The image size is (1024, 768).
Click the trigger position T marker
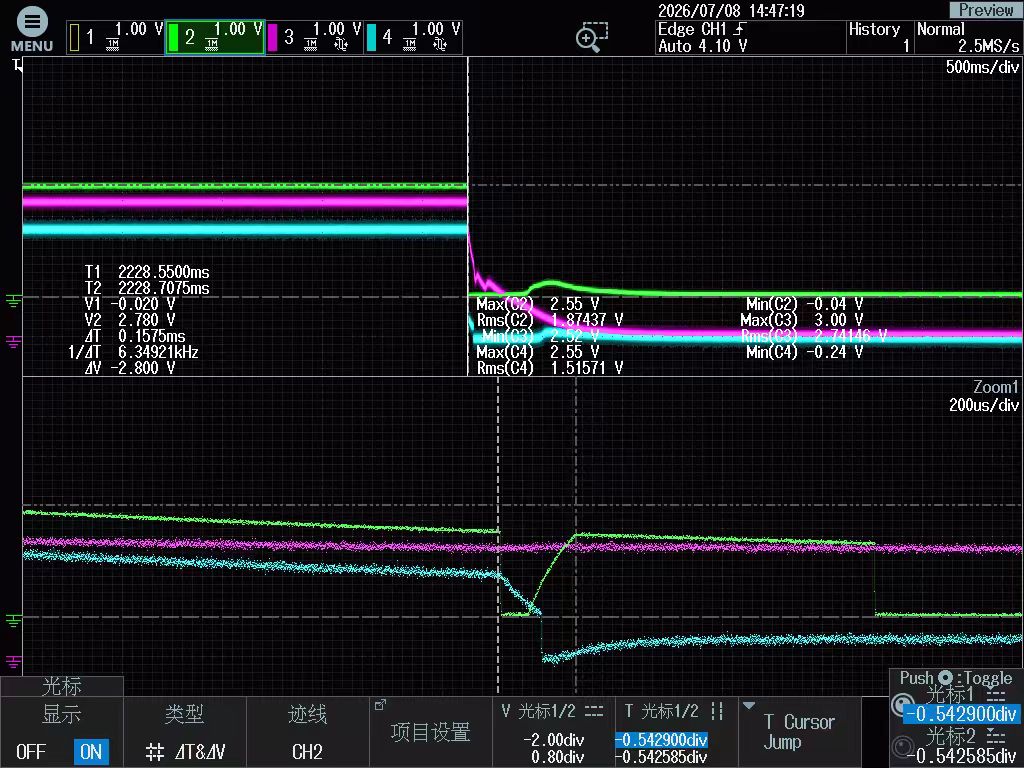coord(17,64)
